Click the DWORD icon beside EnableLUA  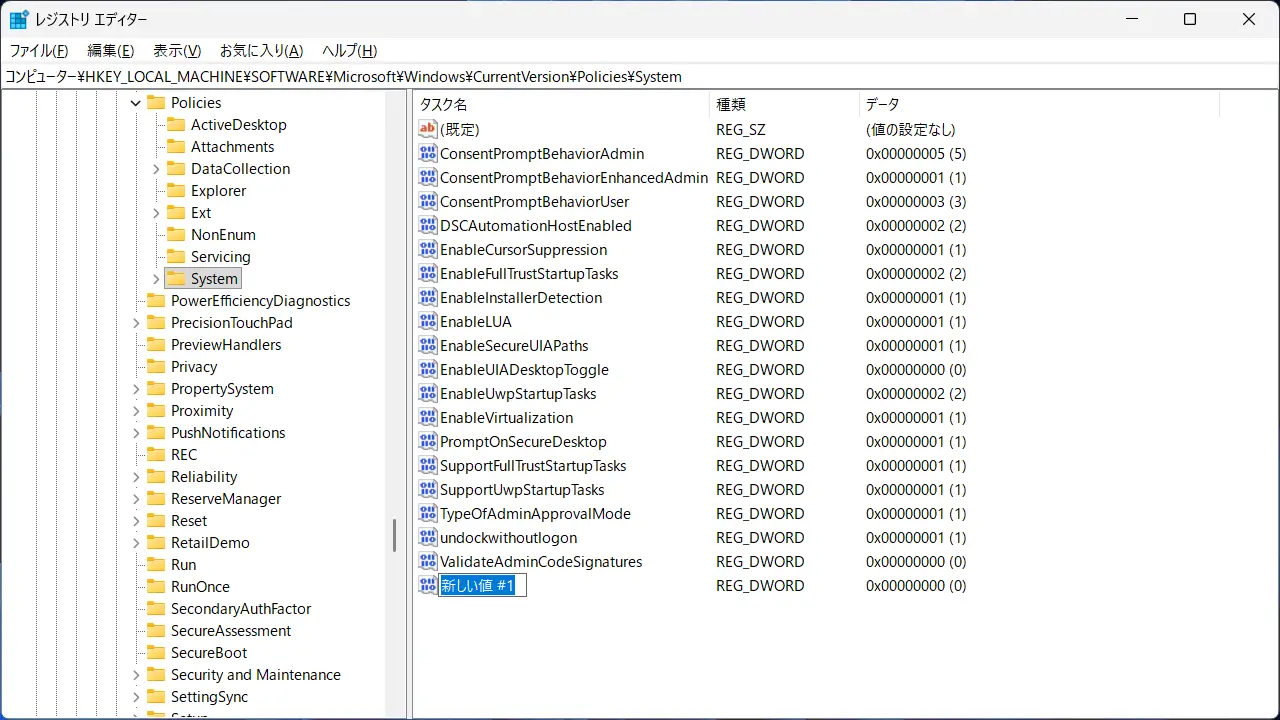click(428, 321)
